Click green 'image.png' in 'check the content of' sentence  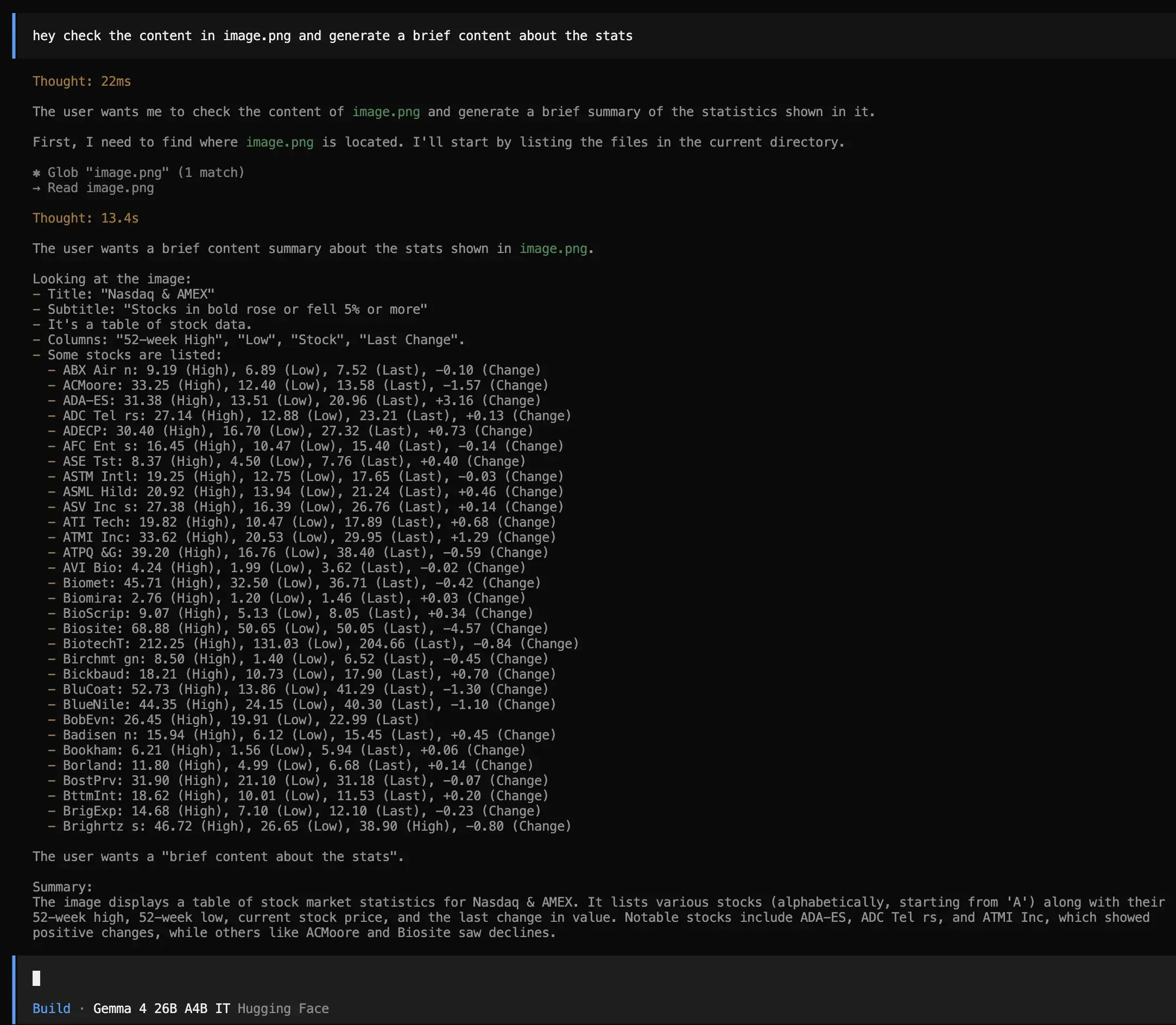click(386, 111)
